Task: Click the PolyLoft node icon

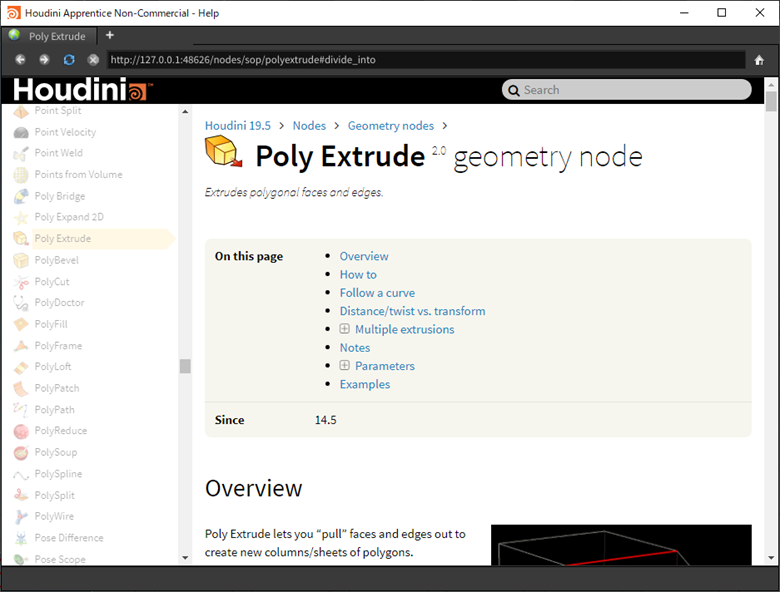Action: [21, 367]
